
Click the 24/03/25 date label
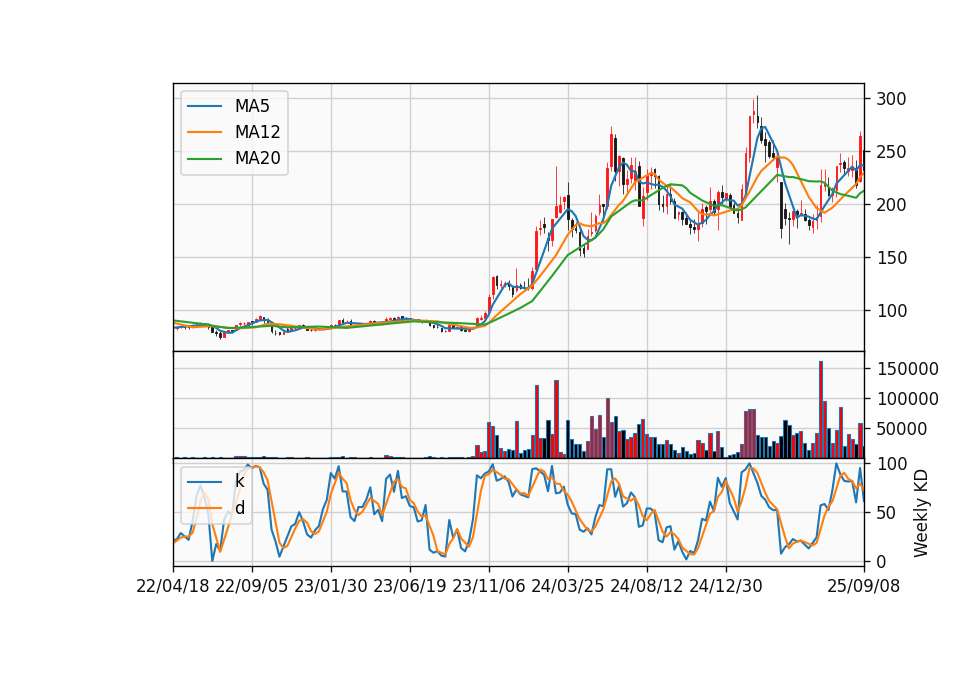568,586
